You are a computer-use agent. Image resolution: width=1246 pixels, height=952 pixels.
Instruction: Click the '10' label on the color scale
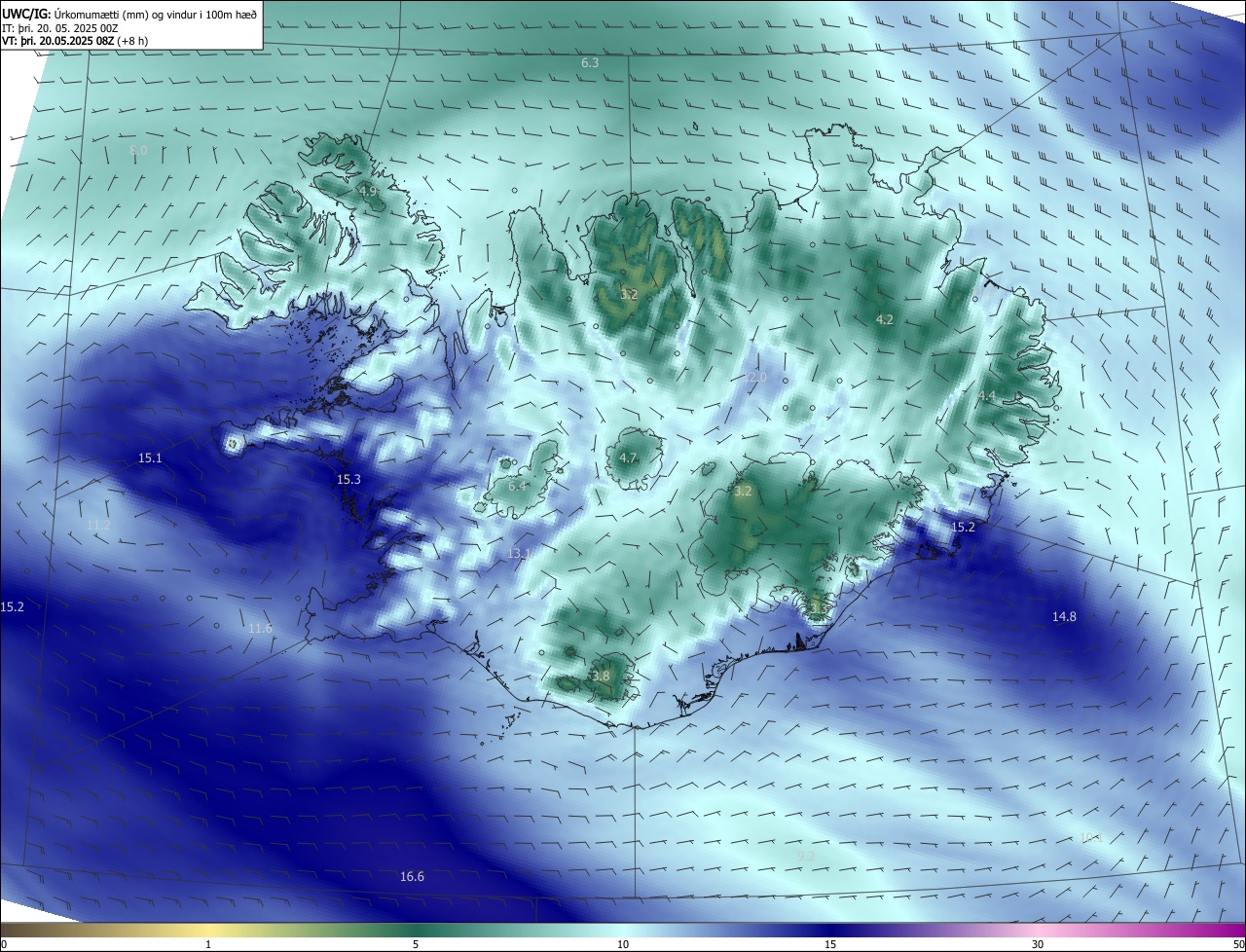coord(623,944)
